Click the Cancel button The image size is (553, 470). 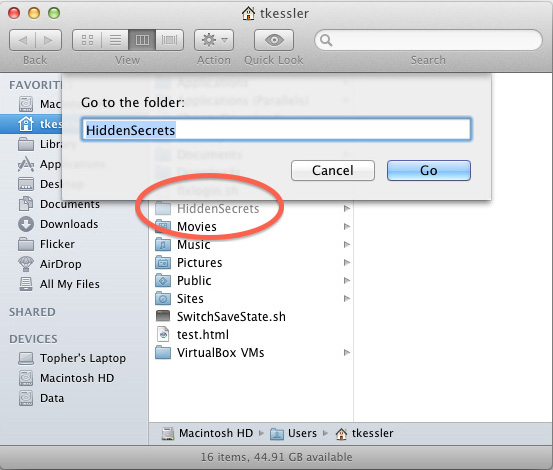(x=333, y=171)
